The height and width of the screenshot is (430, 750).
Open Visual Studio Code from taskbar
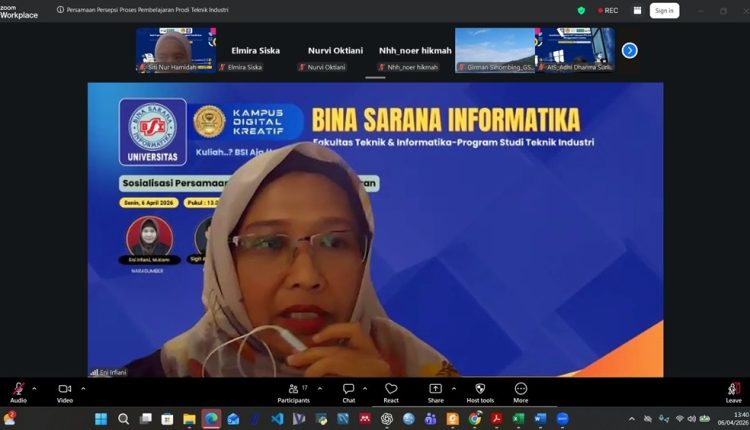277,419
